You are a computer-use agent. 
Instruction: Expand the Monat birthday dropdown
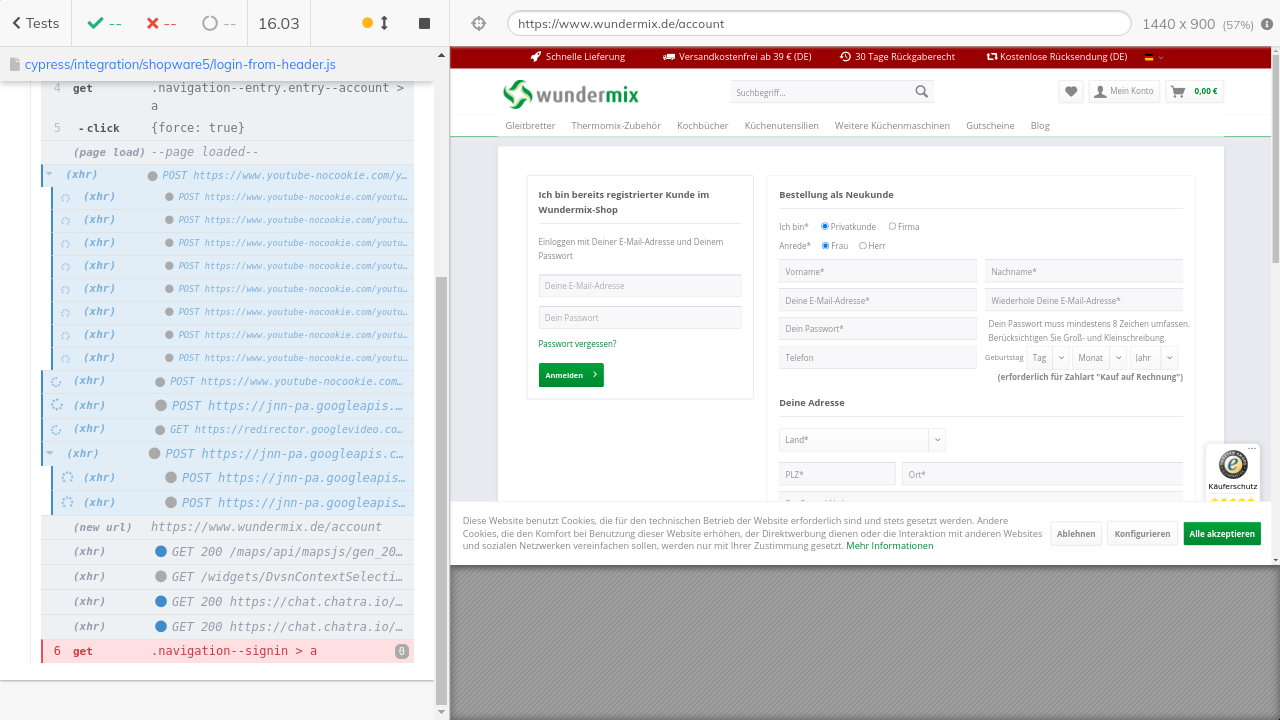pyautogui.click(x=1099, y=358)
